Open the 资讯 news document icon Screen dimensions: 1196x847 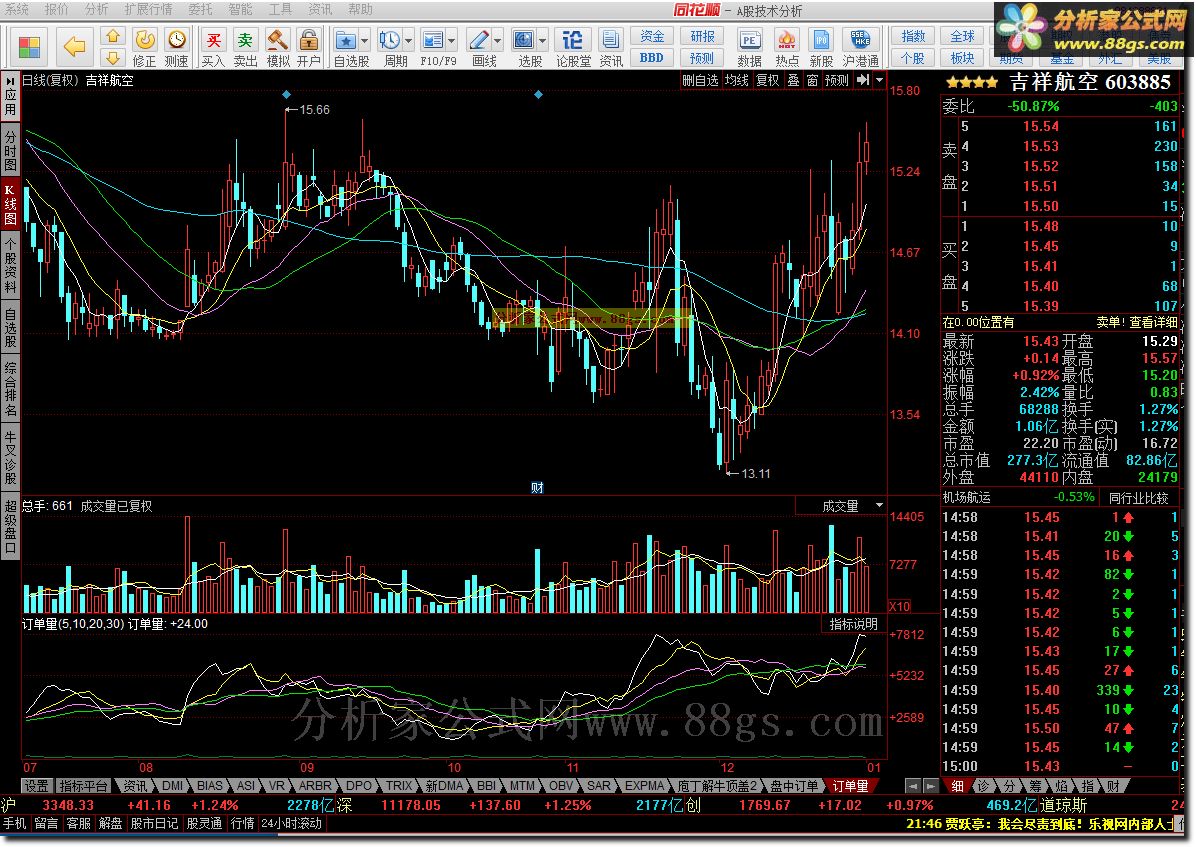point(610,40)
